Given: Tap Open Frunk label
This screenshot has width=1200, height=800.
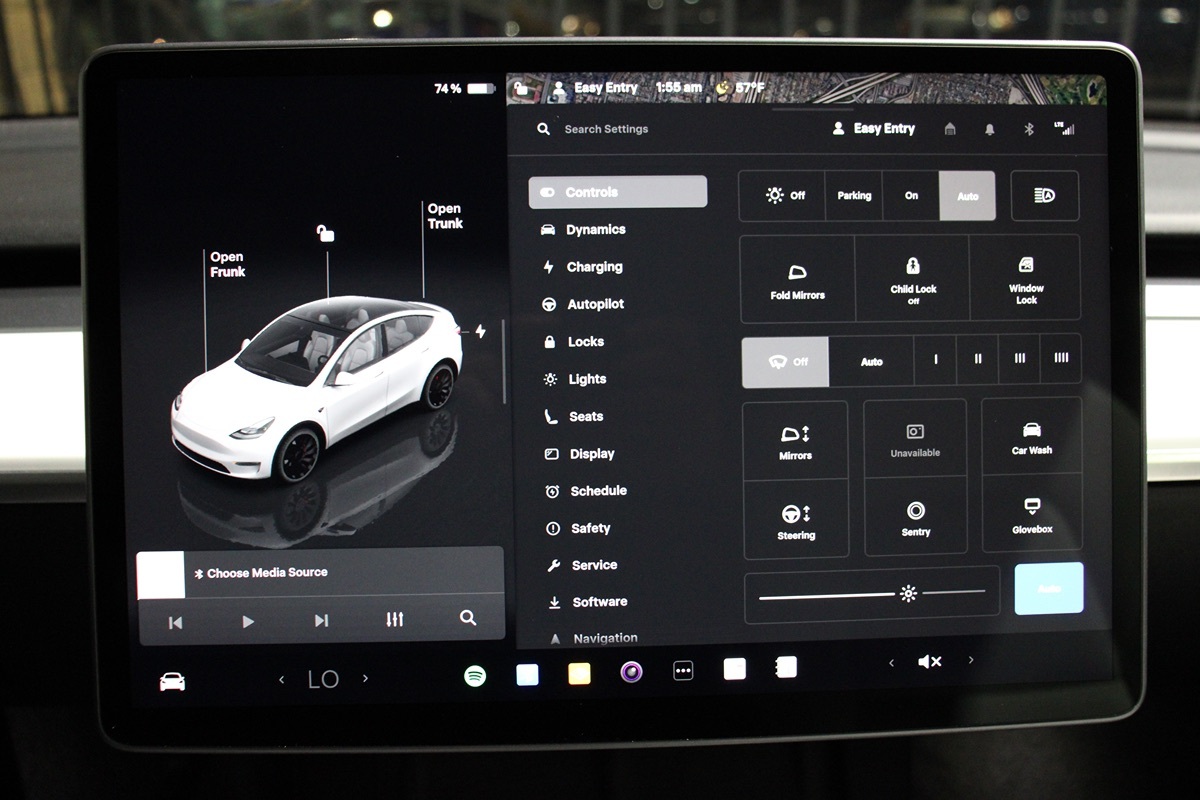Looking at the screenshot, I should pos(227,264).
